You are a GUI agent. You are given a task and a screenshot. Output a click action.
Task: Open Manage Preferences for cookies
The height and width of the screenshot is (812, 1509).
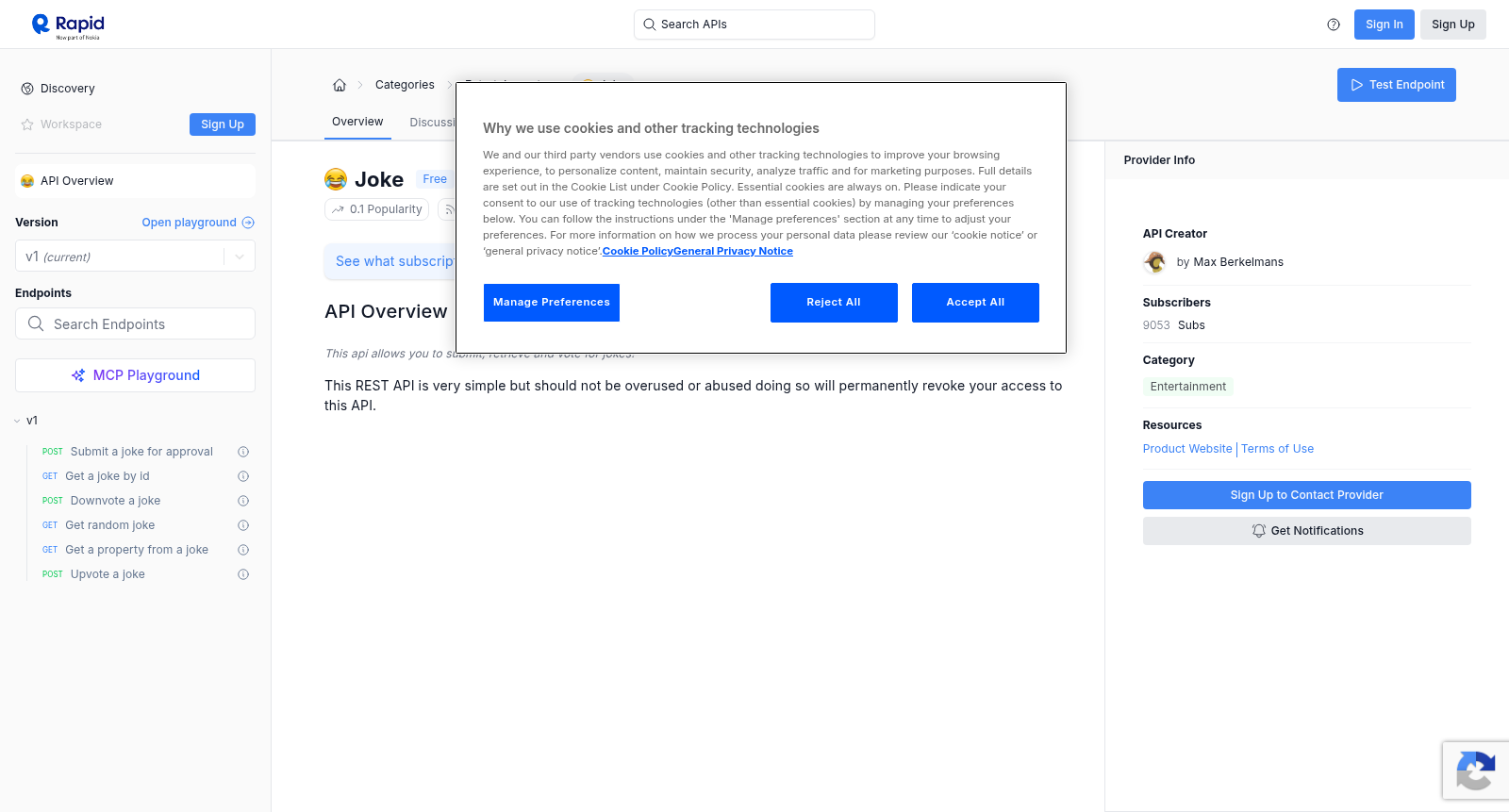click(x=552, y=303)
